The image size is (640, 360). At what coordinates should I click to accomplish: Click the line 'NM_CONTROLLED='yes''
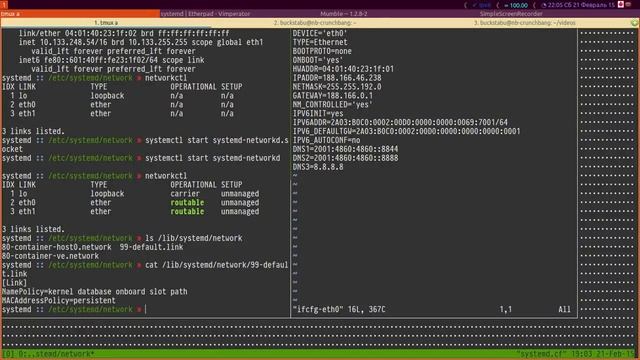coord(332,104)
